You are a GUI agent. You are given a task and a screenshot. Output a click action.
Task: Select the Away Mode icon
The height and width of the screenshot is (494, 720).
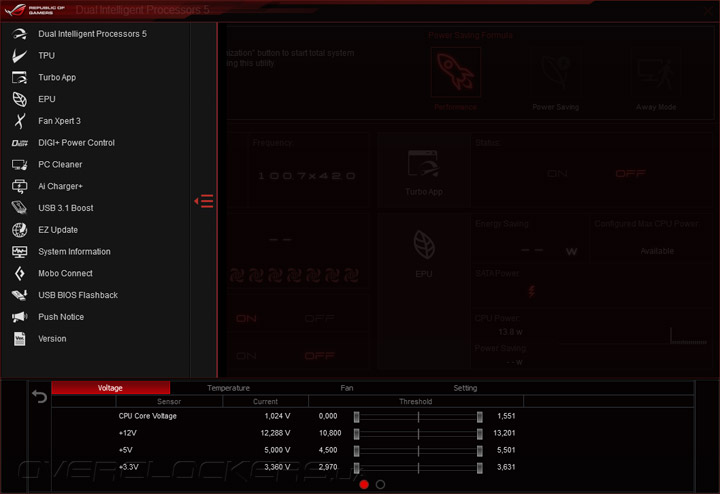(x=656, y=72)
